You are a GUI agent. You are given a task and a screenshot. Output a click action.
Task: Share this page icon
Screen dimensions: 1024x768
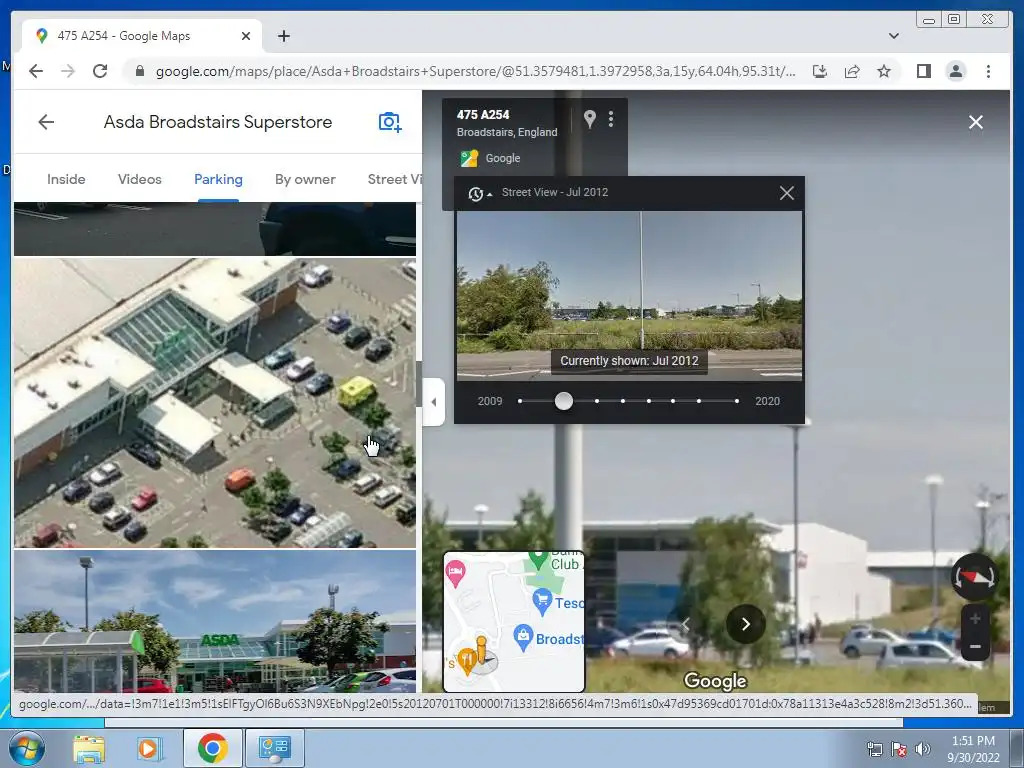[852, 71]
